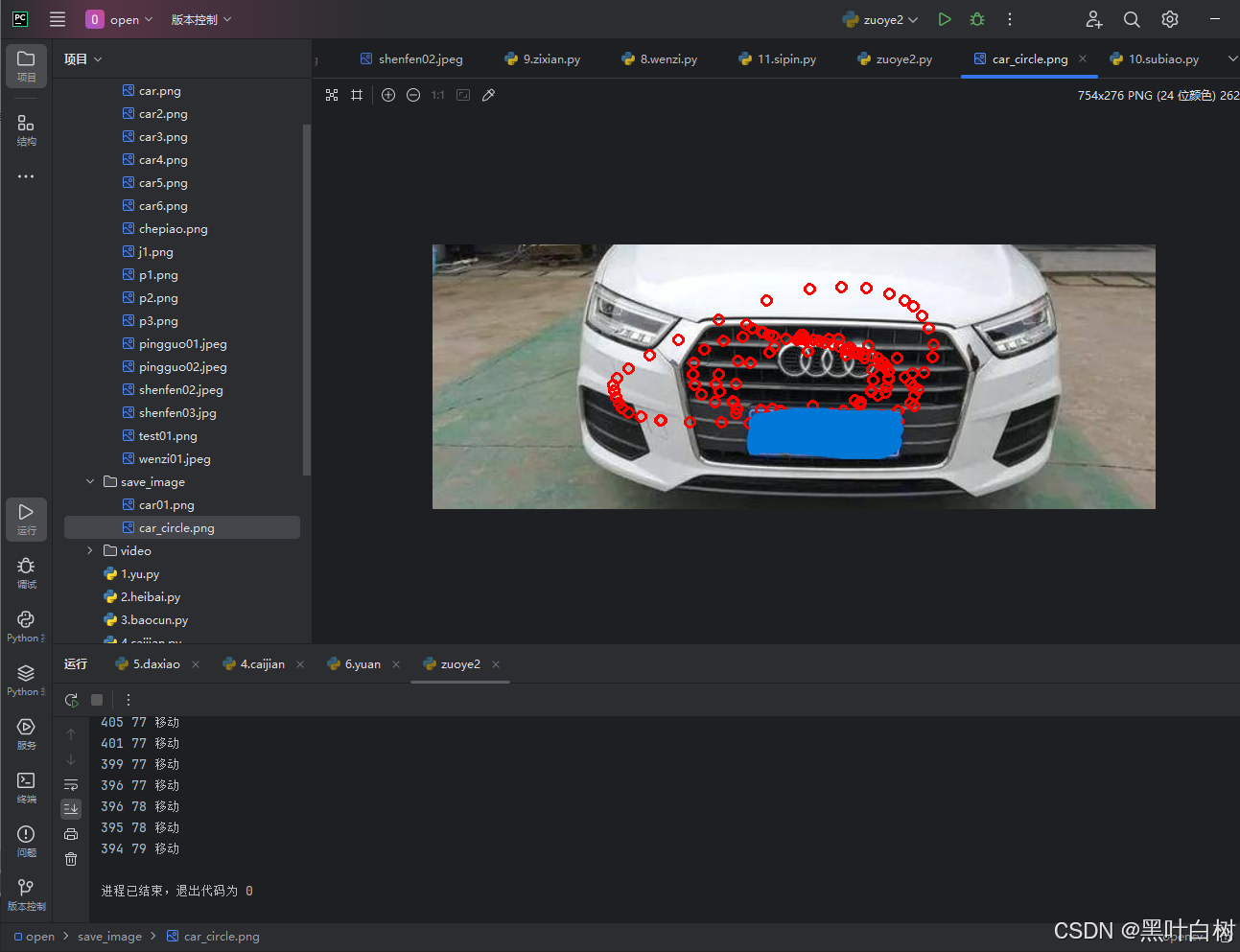Open the Debug tool window
Image resolution: width=1240 pixels, height=952 pixels.
(x=26, y=572)
